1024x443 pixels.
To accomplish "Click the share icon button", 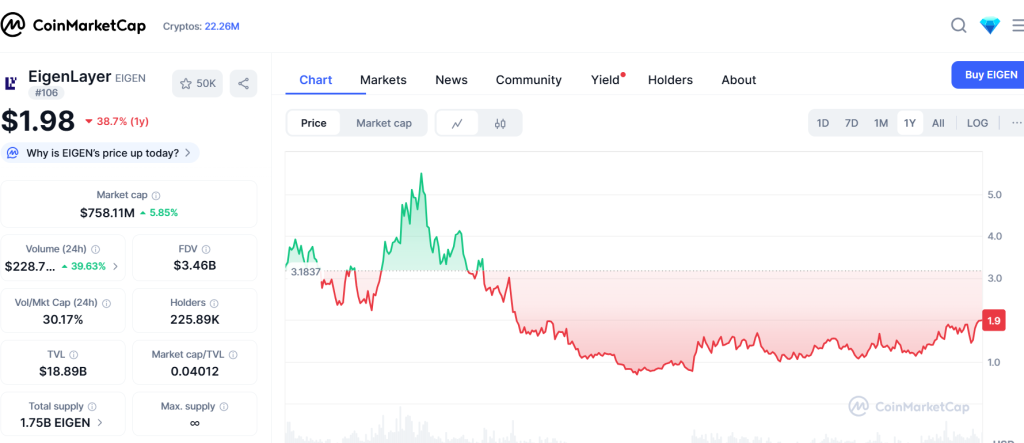I will 243,83.
